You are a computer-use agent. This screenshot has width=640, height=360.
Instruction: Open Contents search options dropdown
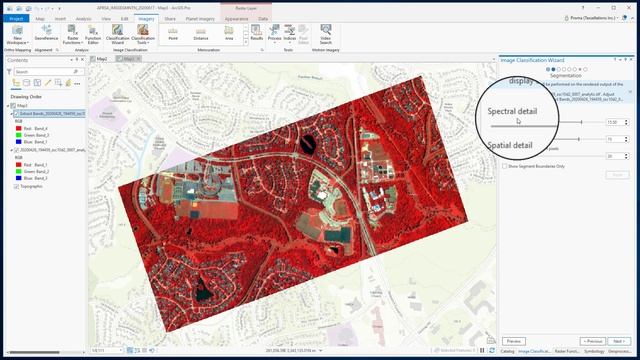tap(82, 72)
